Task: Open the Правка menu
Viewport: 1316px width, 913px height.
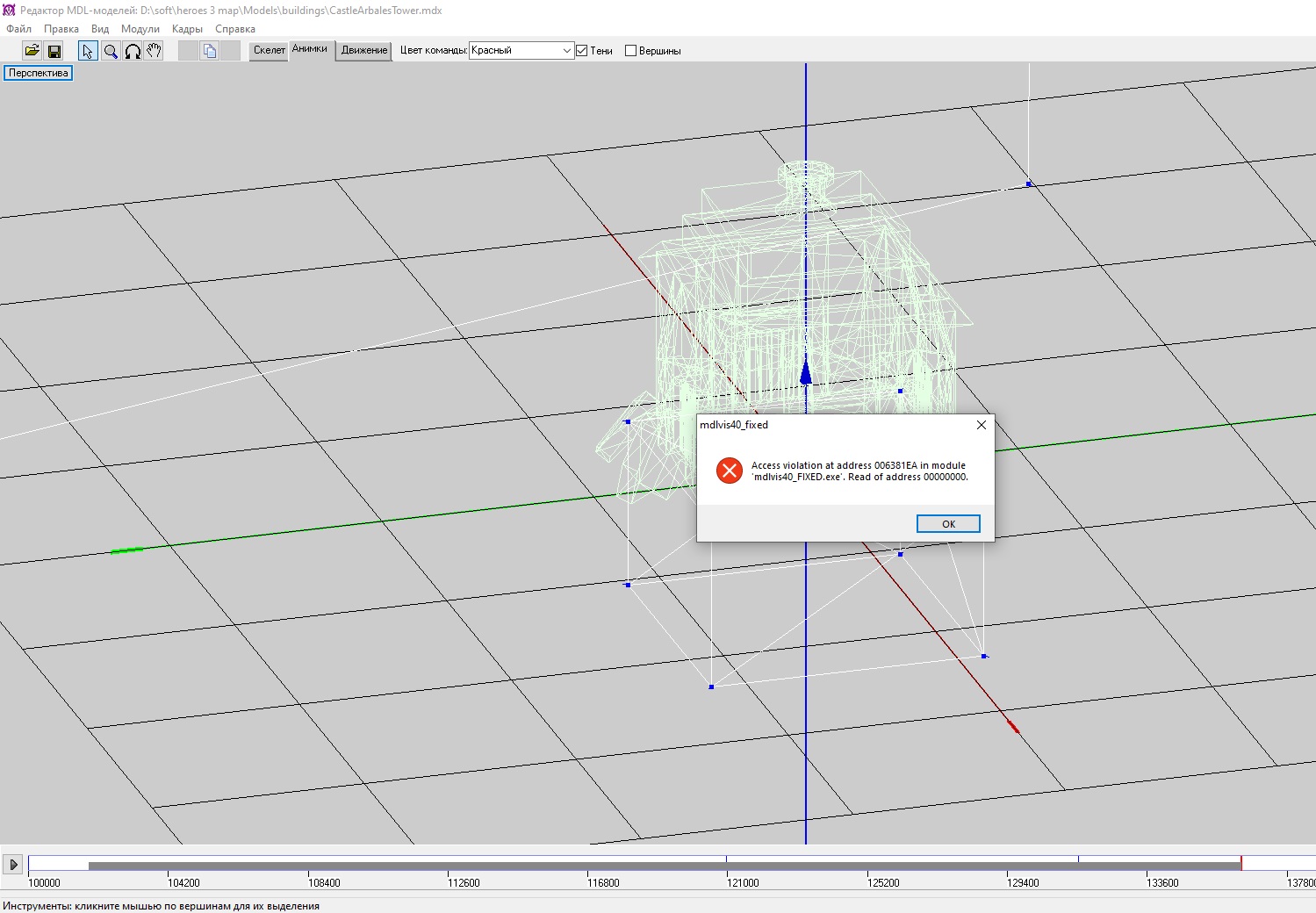Action: click(x=61, y=29)
